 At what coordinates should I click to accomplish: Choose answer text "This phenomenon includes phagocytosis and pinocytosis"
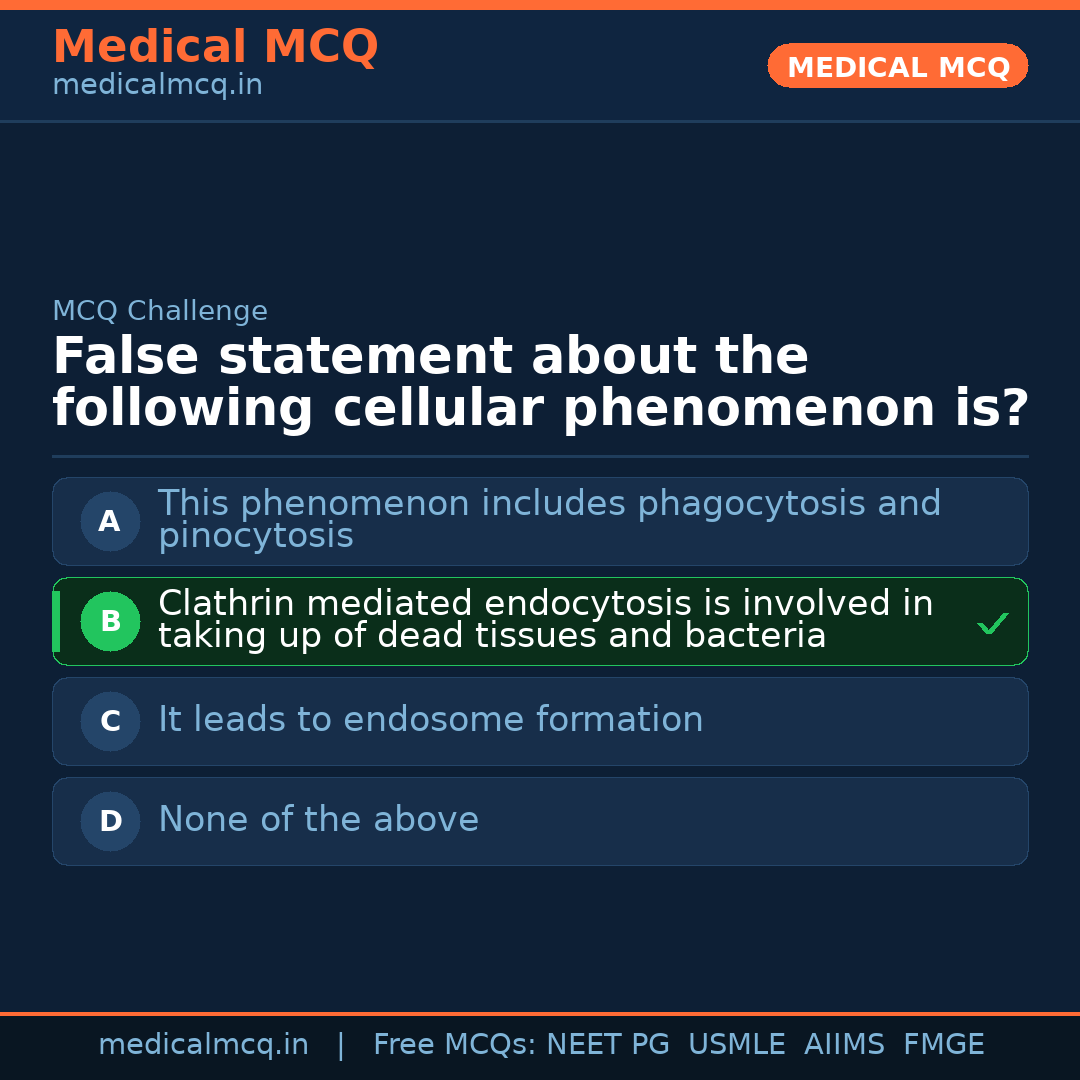click(x=549, y=519)
